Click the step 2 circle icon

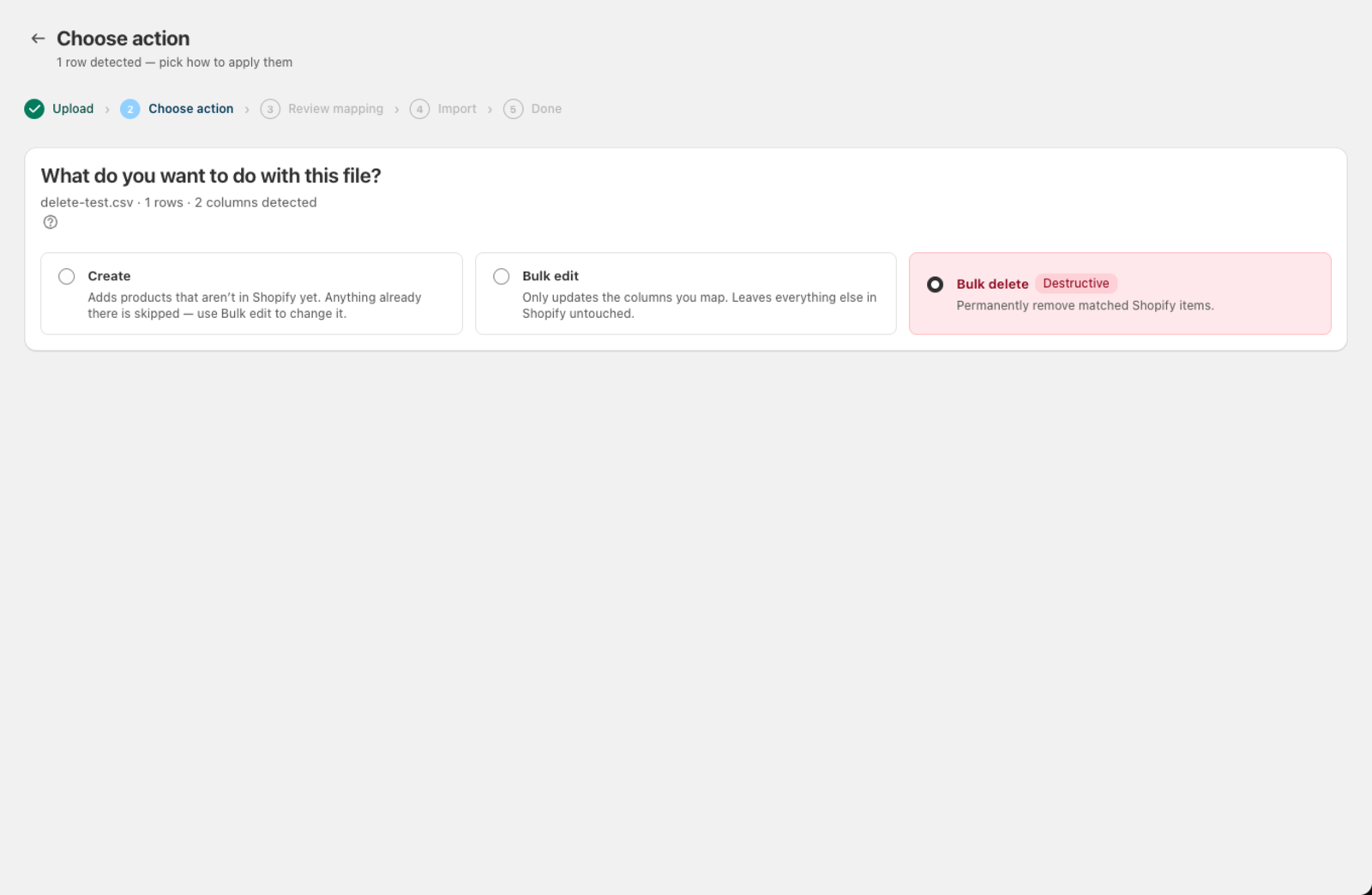[x=129, y=109]
